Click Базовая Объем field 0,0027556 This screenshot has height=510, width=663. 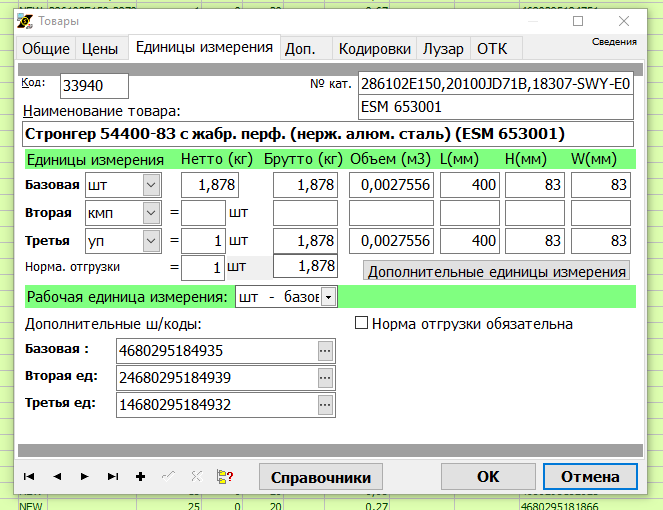click(391, 185)
